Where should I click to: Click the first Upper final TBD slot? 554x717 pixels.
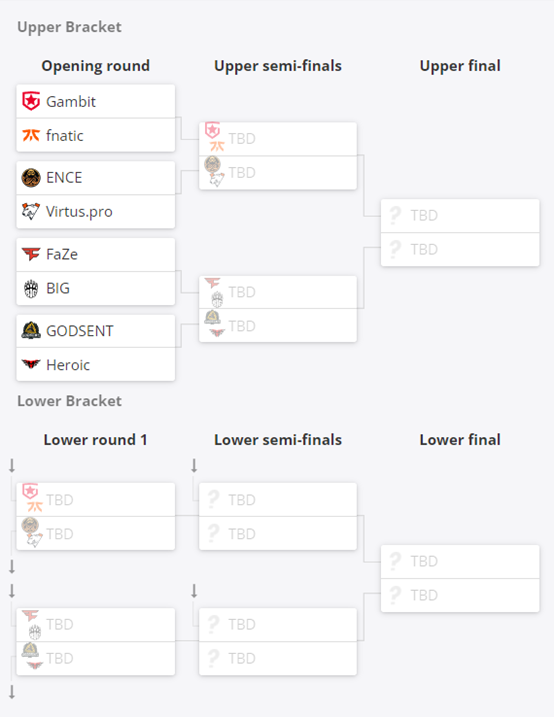pyautogui.click(x=460, y=215)
